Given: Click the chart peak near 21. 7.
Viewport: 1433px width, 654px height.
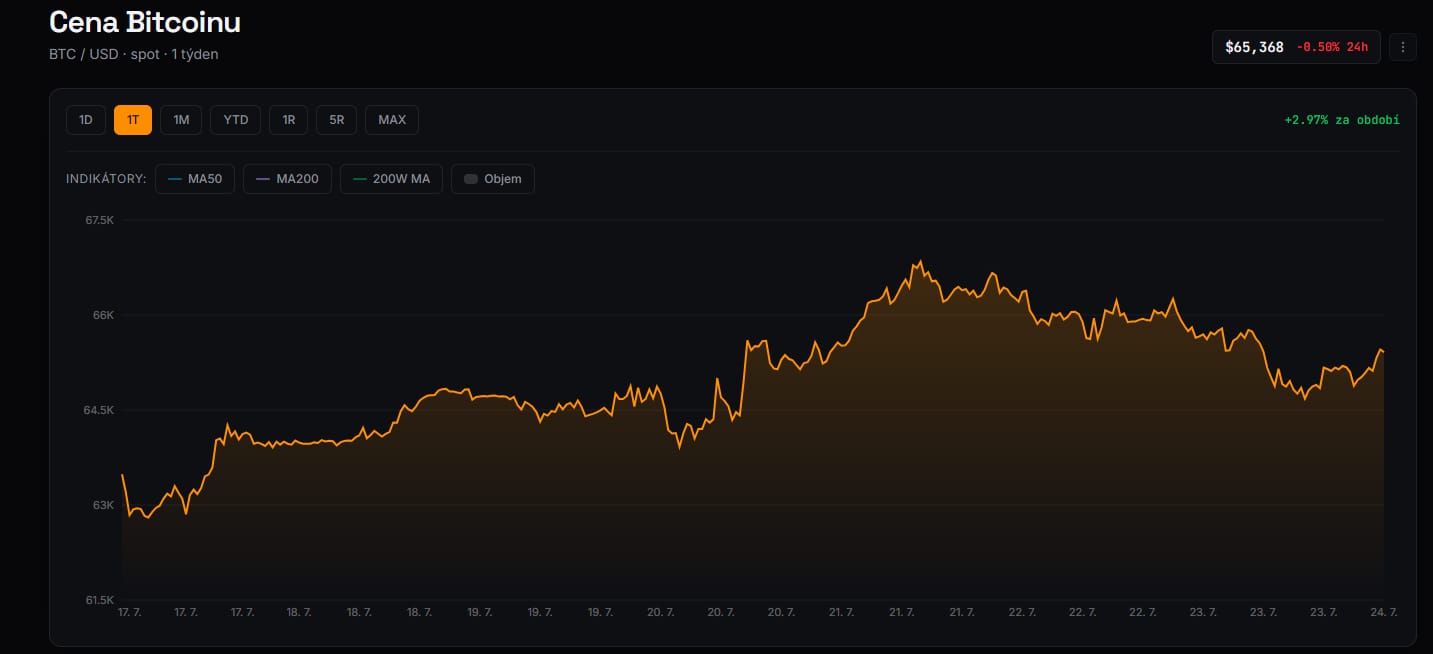Looking at the screenshot, I should 919,262.
